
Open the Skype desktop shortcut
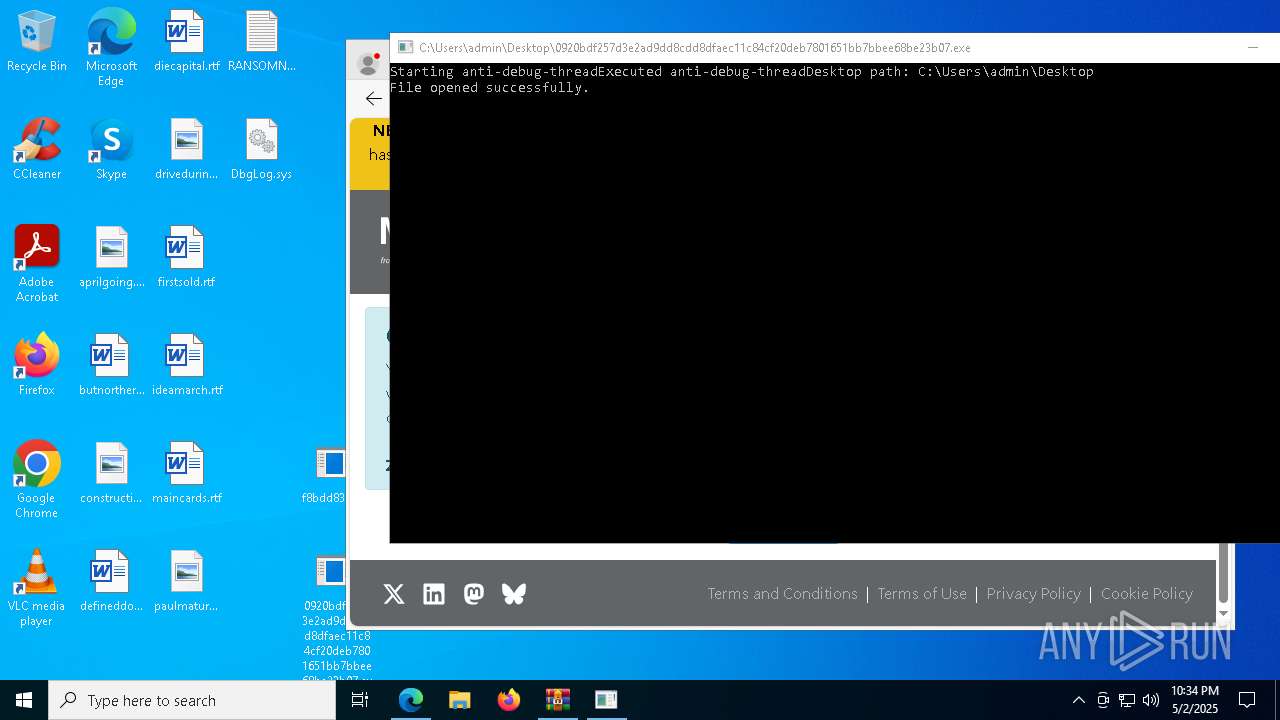[x=111, y=150]
